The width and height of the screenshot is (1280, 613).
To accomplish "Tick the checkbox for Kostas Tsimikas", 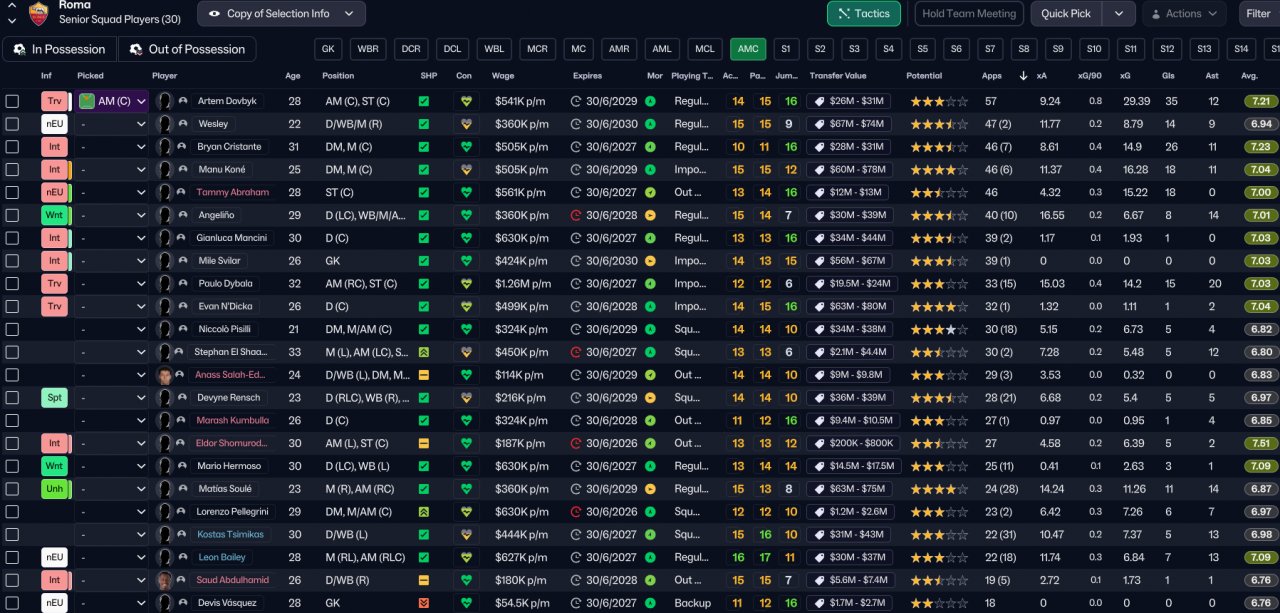I will (x=12, y=535).
